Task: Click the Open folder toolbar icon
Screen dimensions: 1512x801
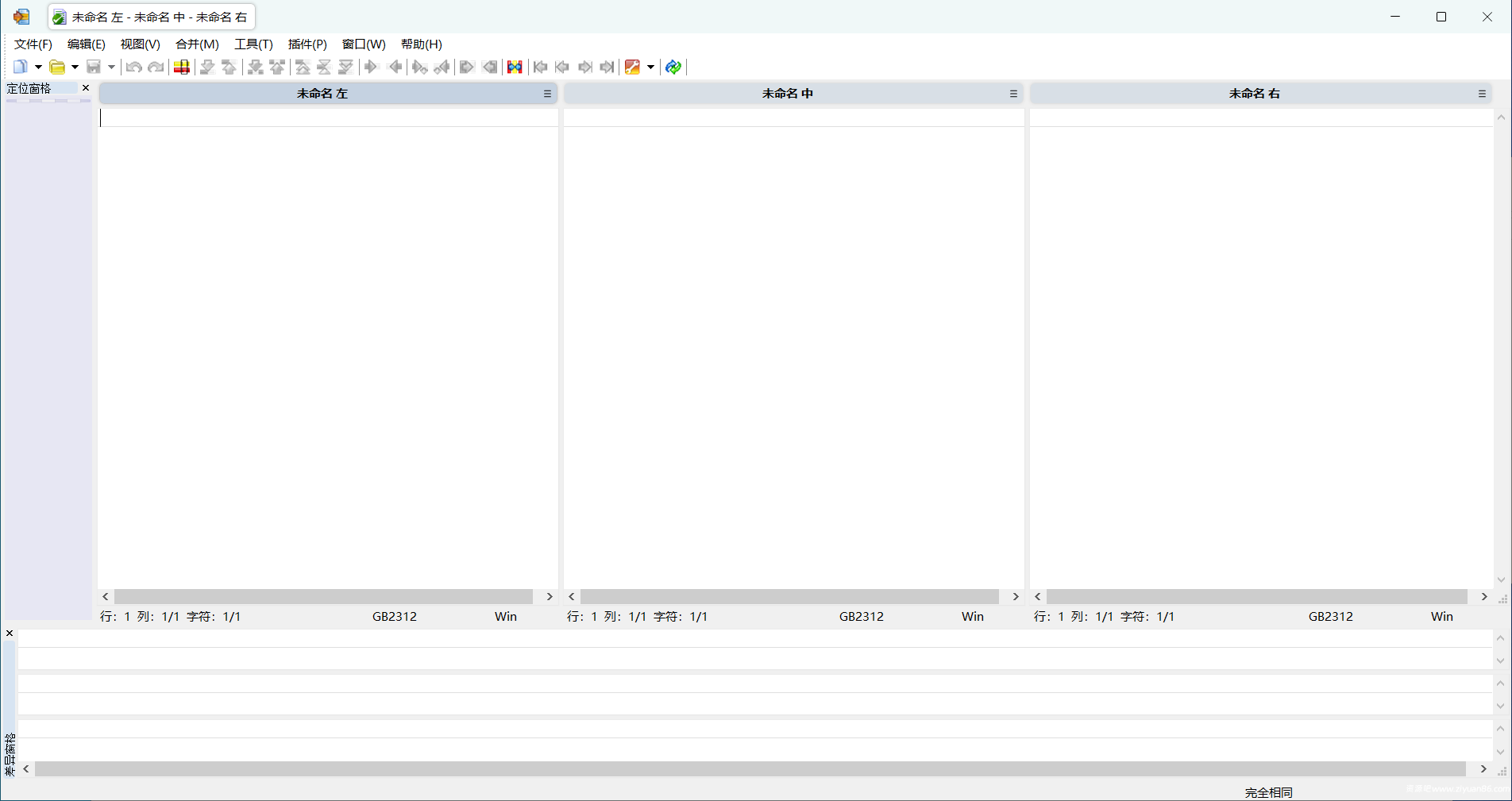Action: 57,67
